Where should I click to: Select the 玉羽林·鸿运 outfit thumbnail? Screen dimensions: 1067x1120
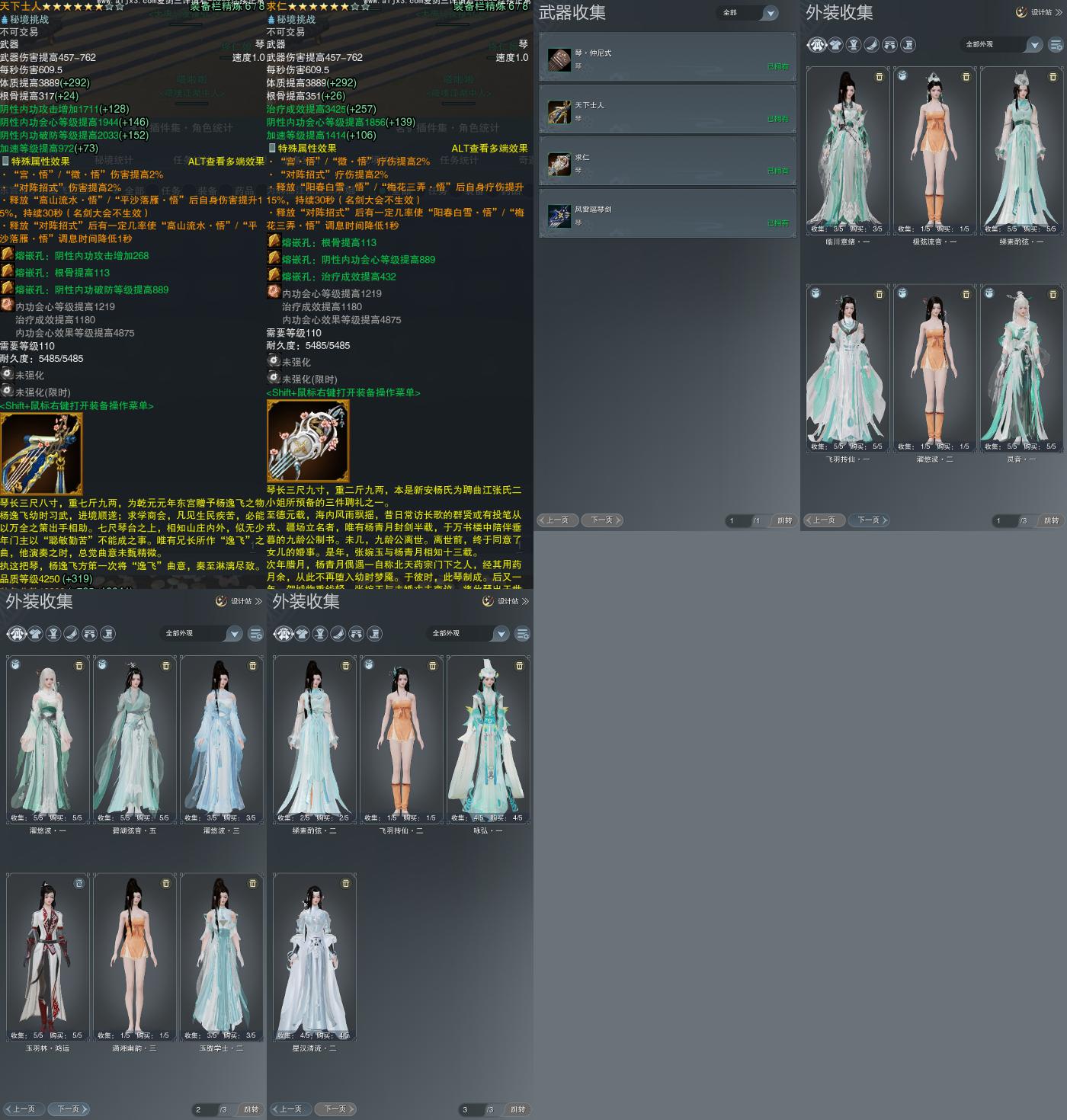point(47,957)
